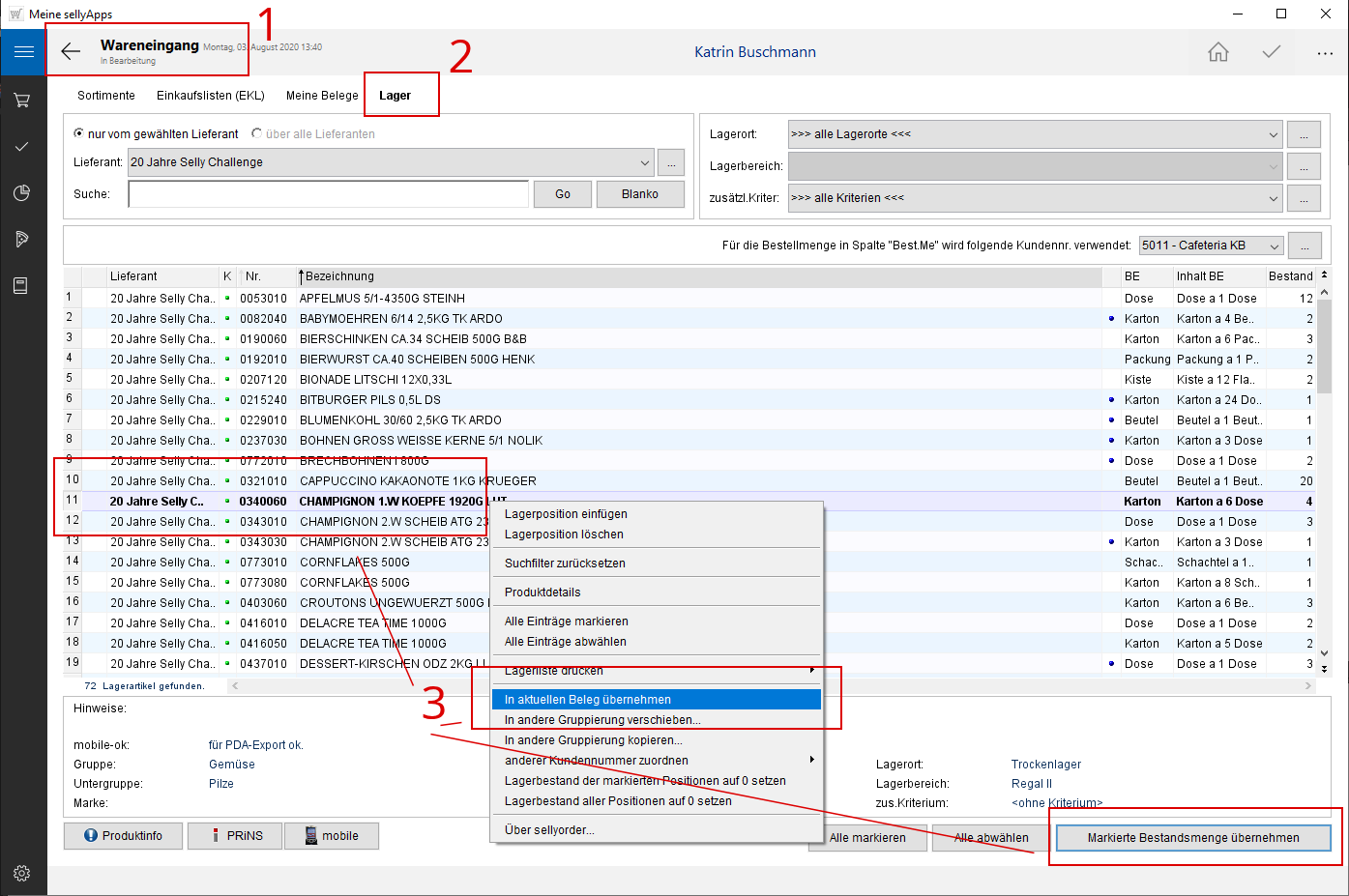
Task: Click the checkmark icon in the top header
Action: (1271, 52)
